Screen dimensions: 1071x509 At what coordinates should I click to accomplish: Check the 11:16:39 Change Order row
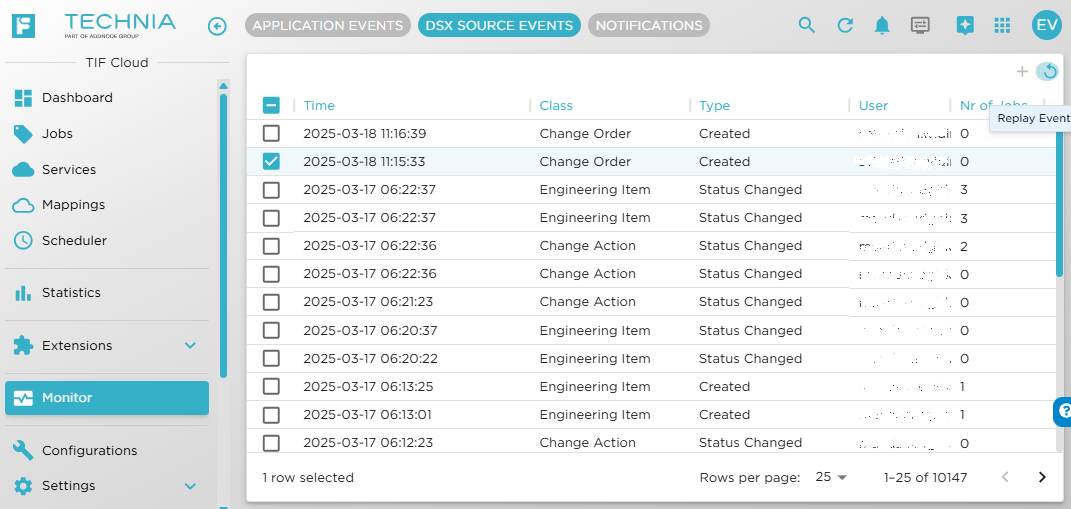[271, 133]
